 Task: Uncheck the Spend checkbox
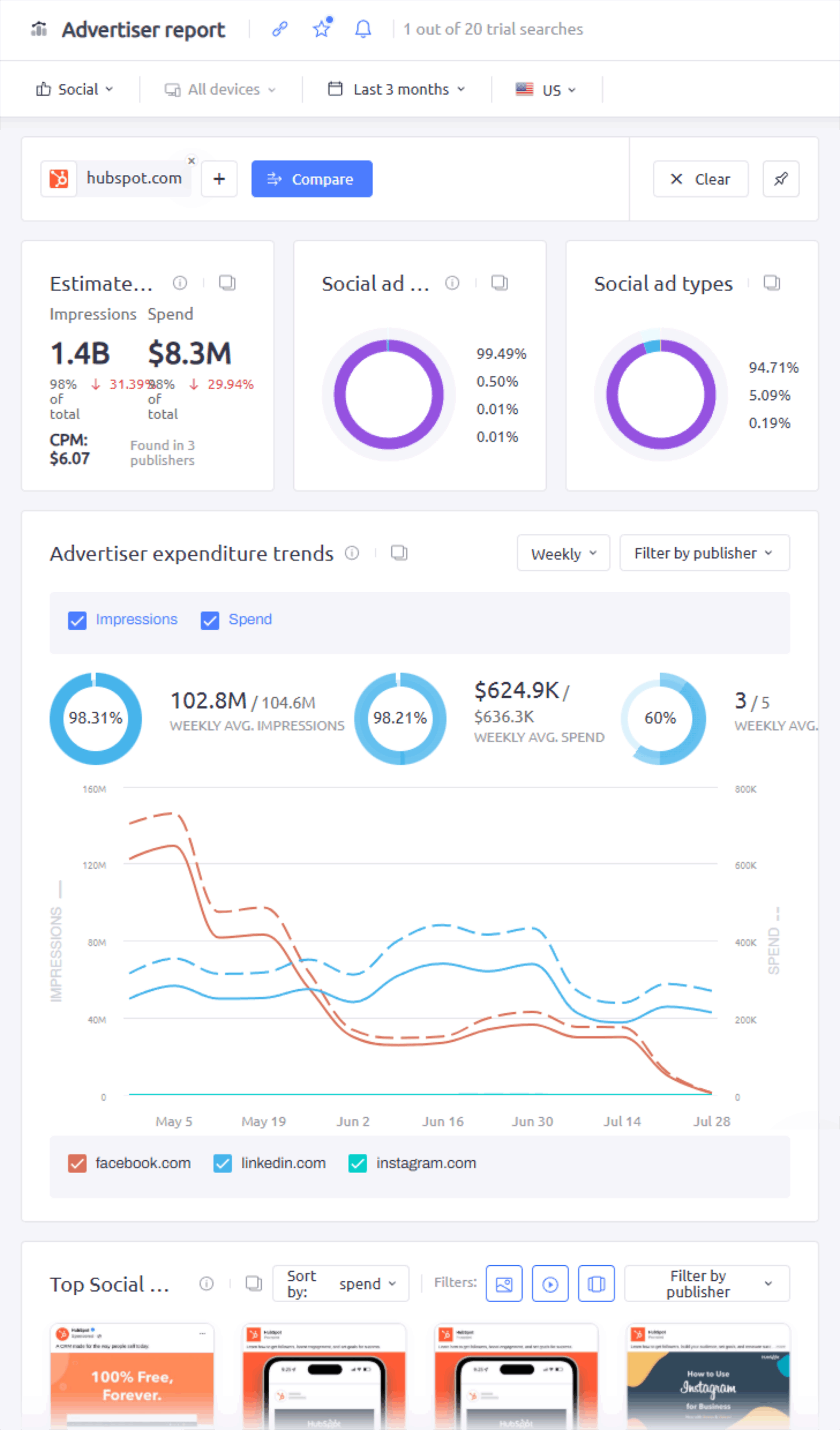click(210, 620)
